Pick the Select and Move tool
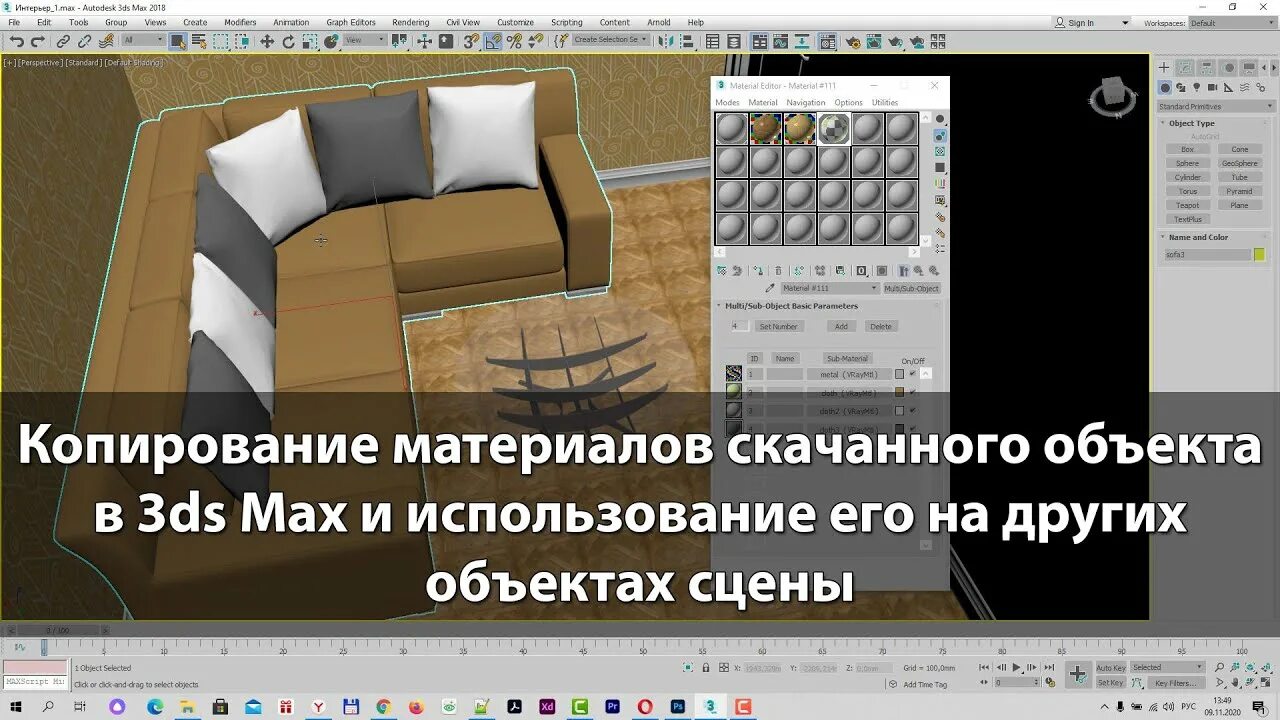Screen dimensions: 1280x720 pos(267,41)
